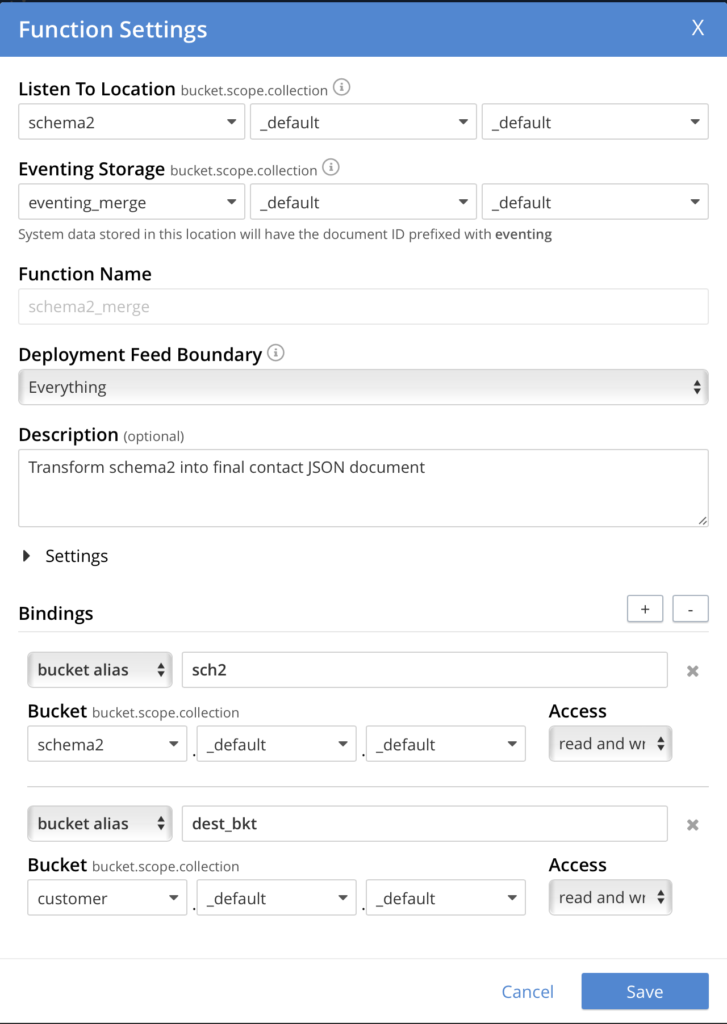Open Access dropdown for dest_bkt binding
The height and width of the screenshot is (1024, 727).
[x=610, y=898]
